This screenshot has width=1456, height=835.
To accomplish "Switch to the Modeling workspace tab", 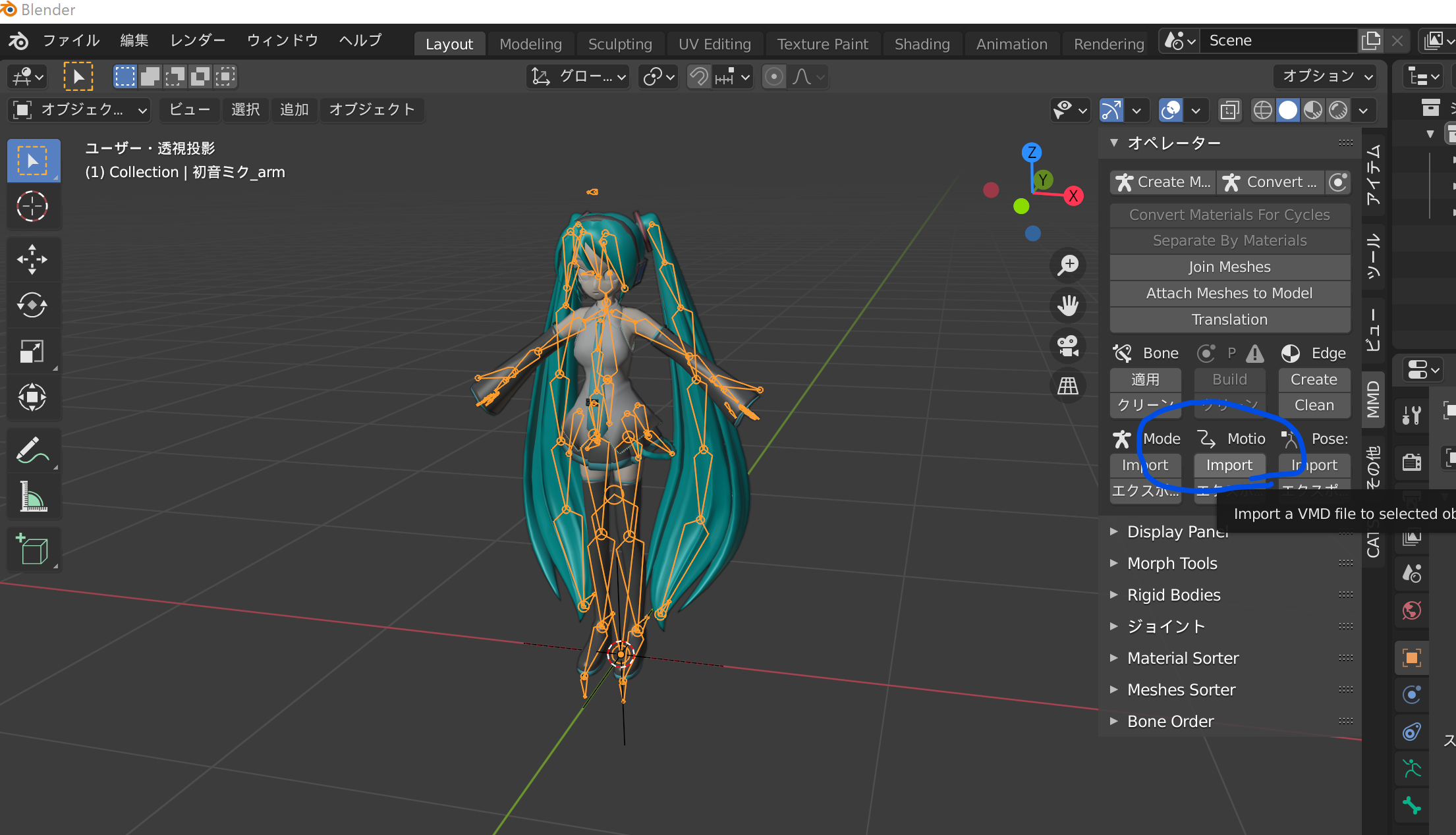I will click(x=530, y=44).
